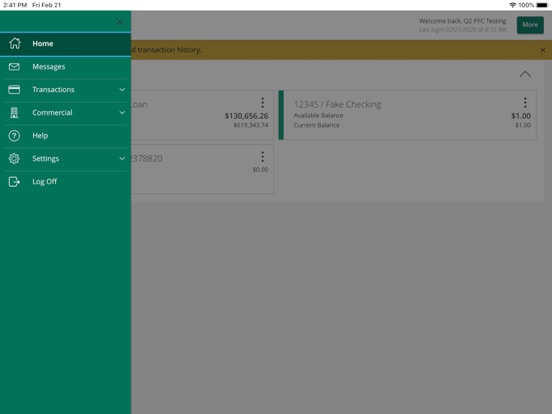Open the Help menu item
The image size is (552, 414).
(65, 136)
